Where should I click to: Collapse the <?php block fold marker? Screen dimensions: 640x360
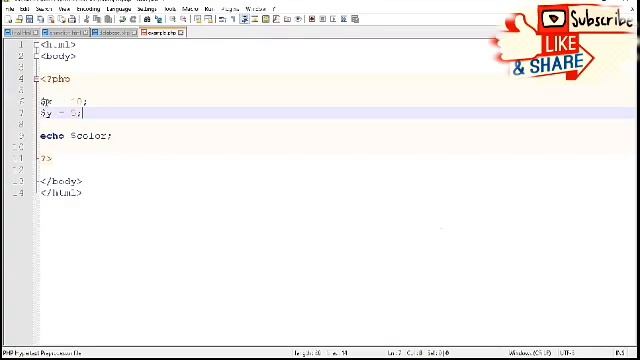pyautogui.click(x=36, y=79)
